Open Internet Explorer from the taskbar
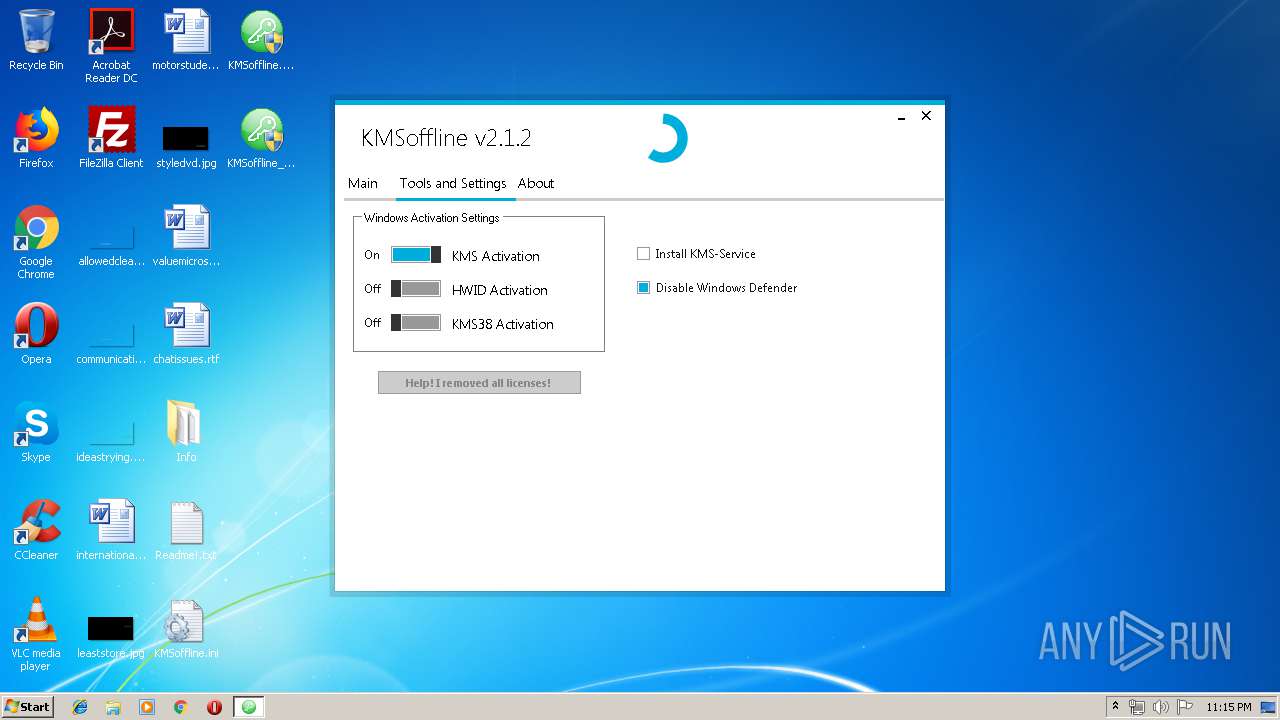 [80, 707]
